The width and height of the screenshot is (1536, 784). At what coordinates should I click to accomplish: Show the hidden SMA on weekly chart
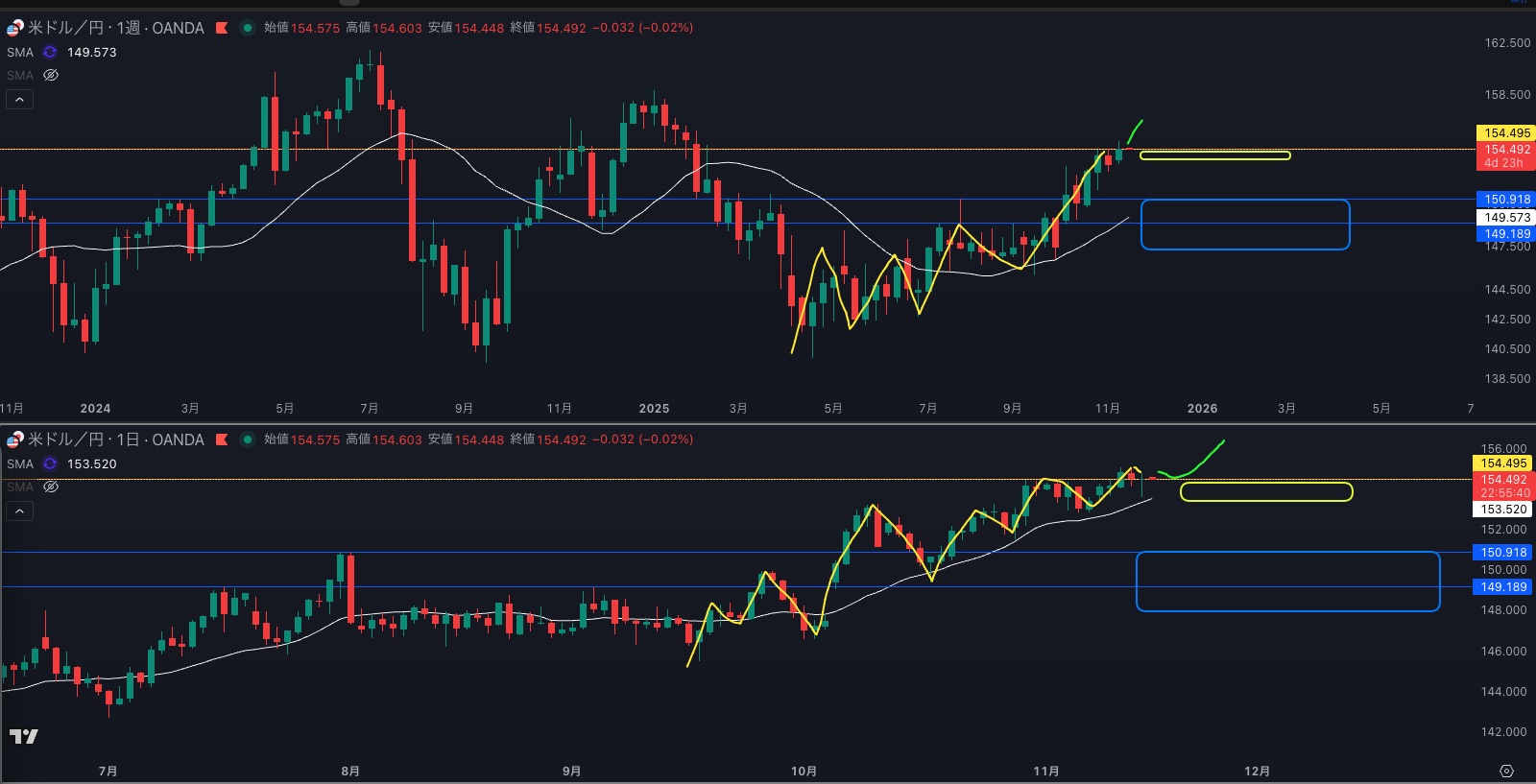(x=51, y=75)
